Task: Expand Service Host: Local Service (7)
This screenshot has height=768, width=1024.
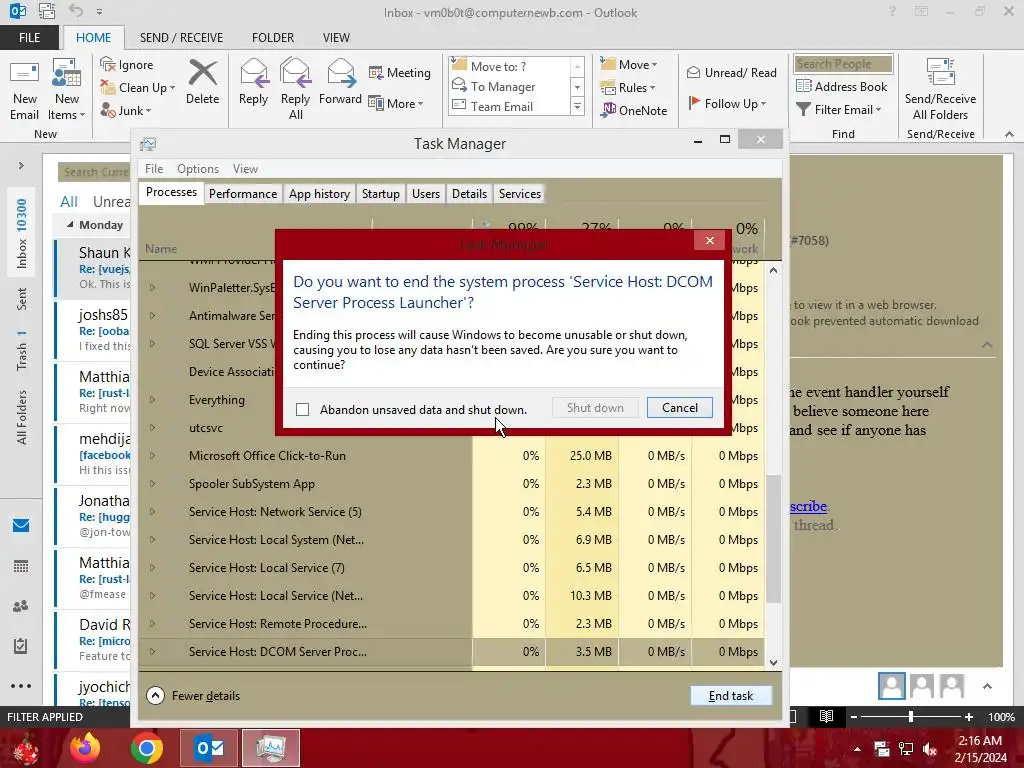Action: click(152, 568)
